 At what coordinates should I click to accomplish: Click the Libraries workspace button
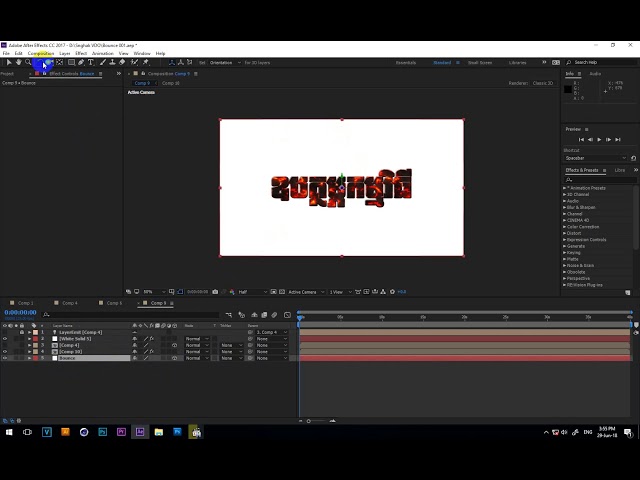coord(517,62)
